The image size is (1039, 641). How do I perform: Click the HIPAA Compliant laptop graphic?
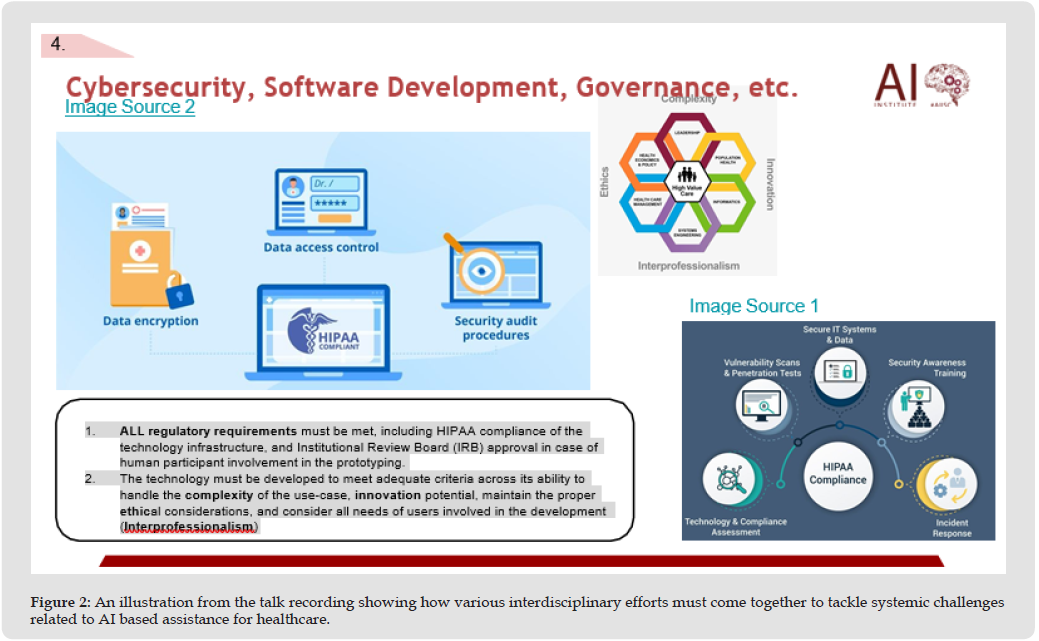[x=325, y=332]
